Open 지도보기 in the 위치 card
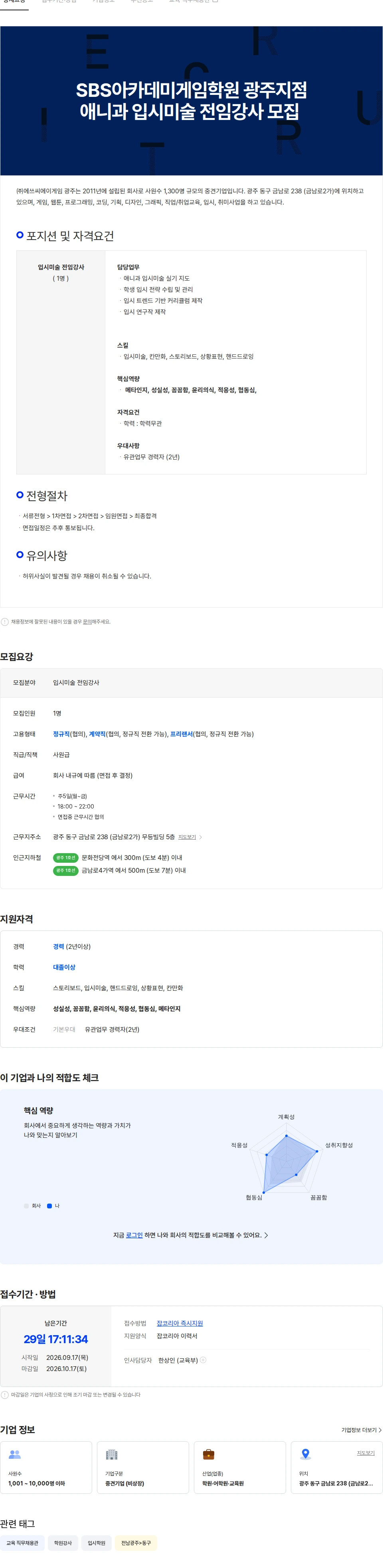The image size is (383, 1568). pos(365,1453)
